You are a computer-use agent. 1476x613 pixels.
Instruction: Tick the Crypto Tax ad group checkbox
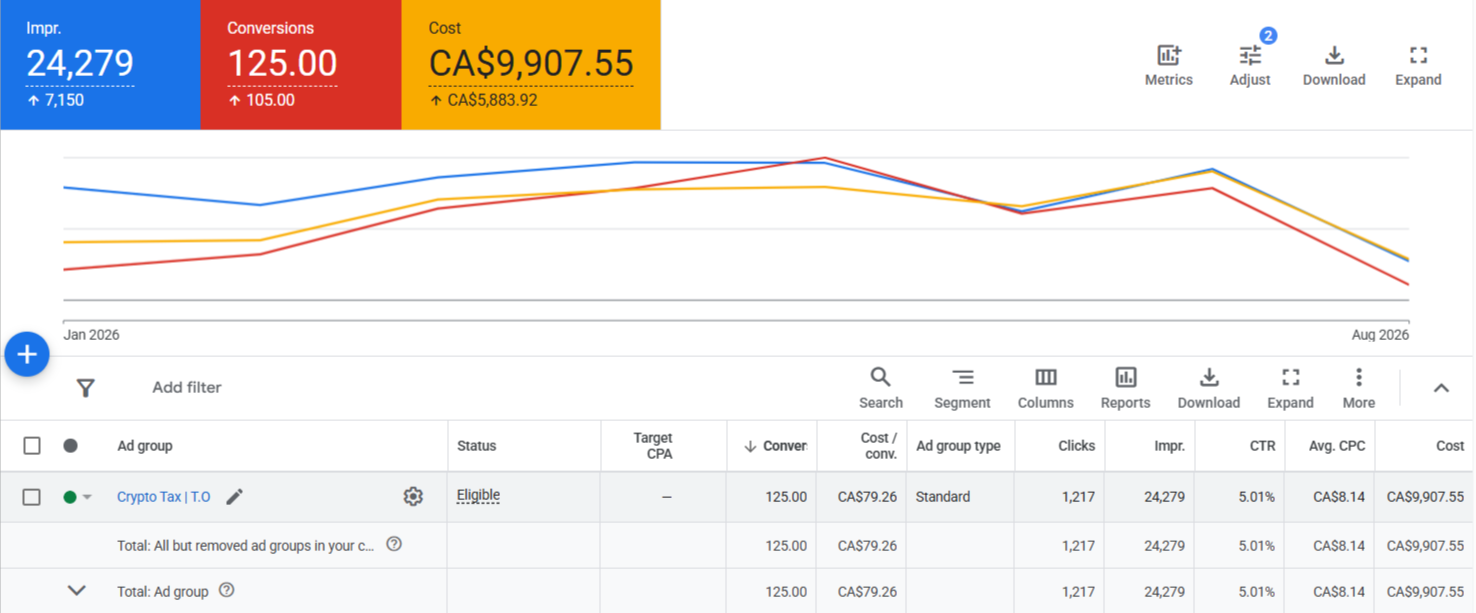pos(32,497)
